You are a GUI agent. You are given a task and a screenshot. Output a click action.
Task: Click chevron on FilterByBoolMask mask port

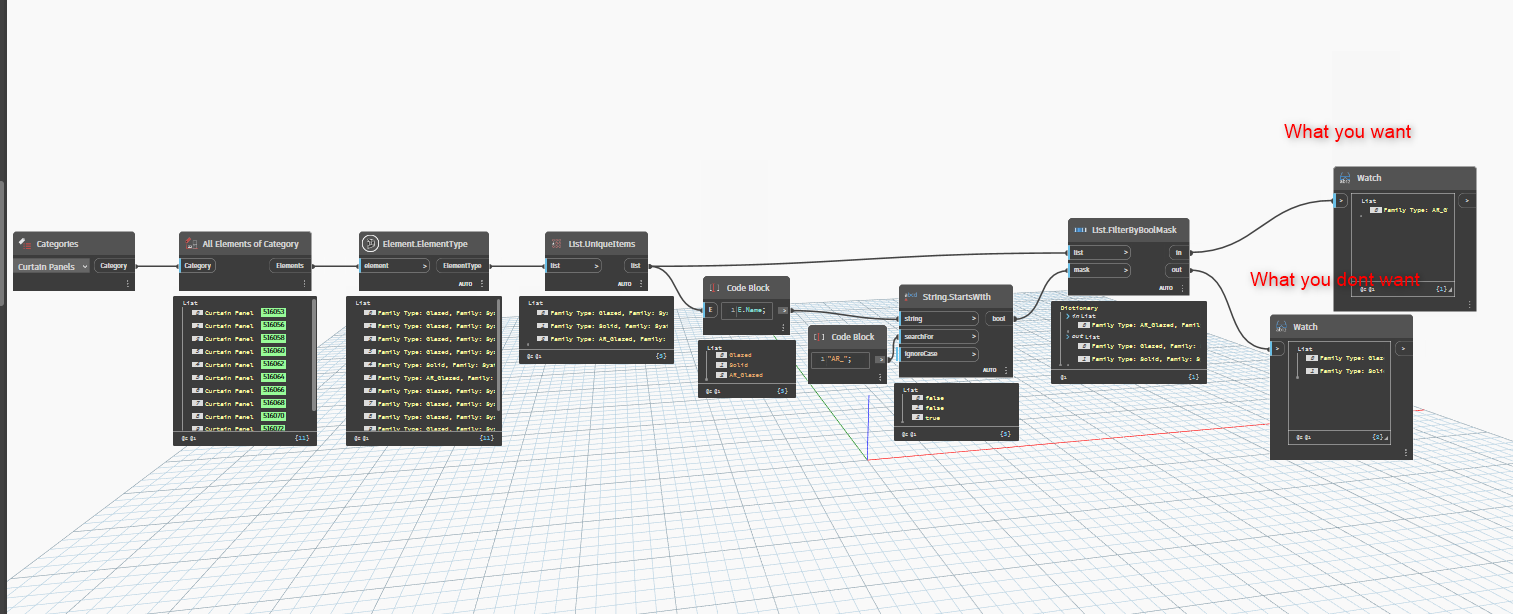click(x=1126, y=270)
